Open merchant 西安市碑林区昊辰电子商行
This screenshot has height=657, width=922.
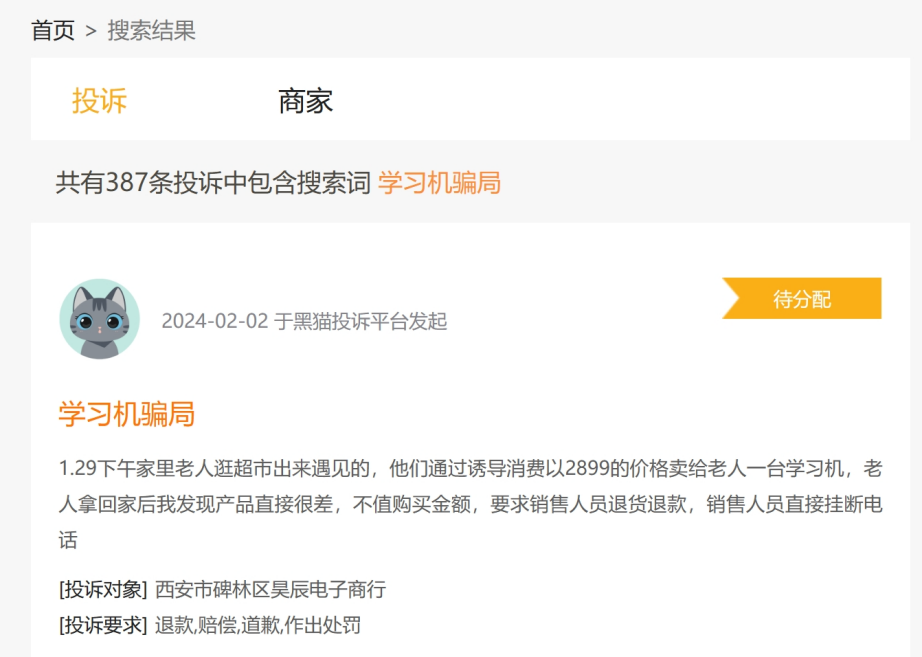point(270,589)
